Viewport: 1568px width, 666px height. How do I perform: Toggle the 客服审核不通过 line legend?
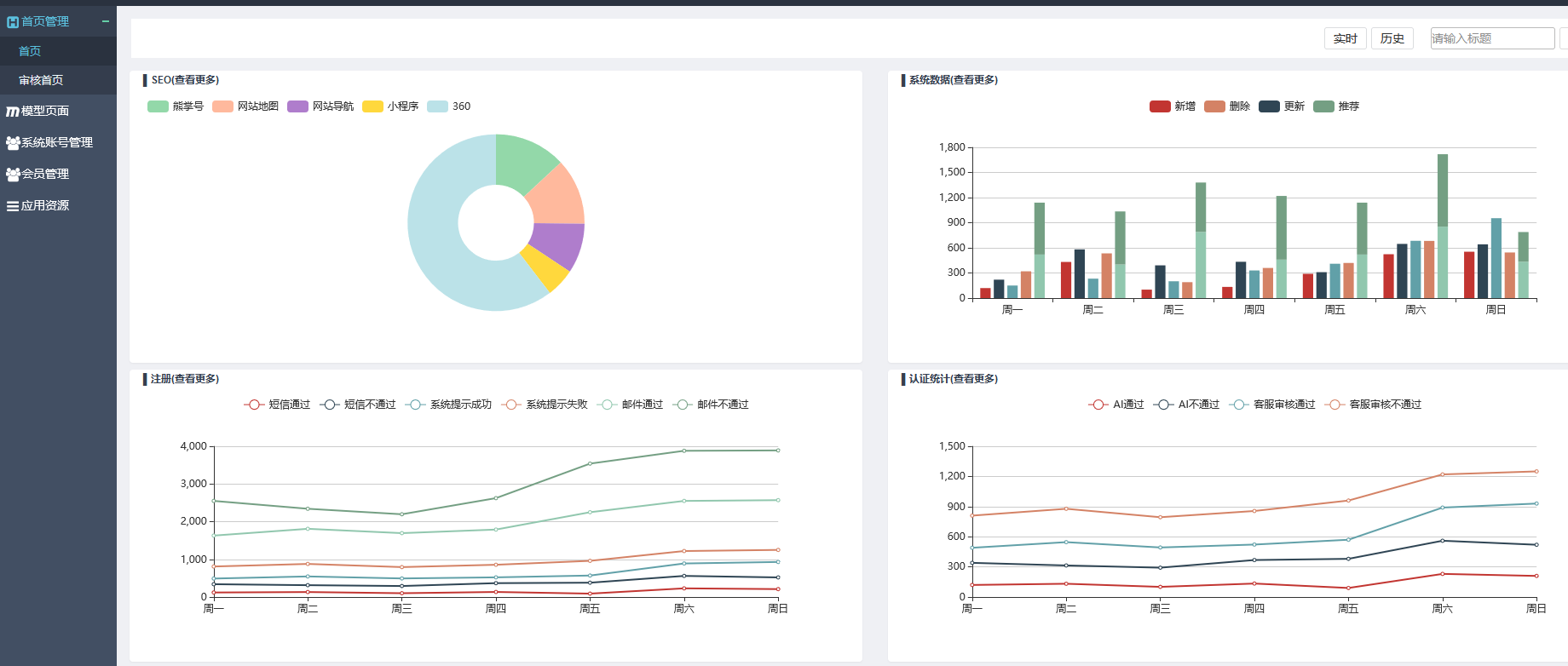[1373, 405]
